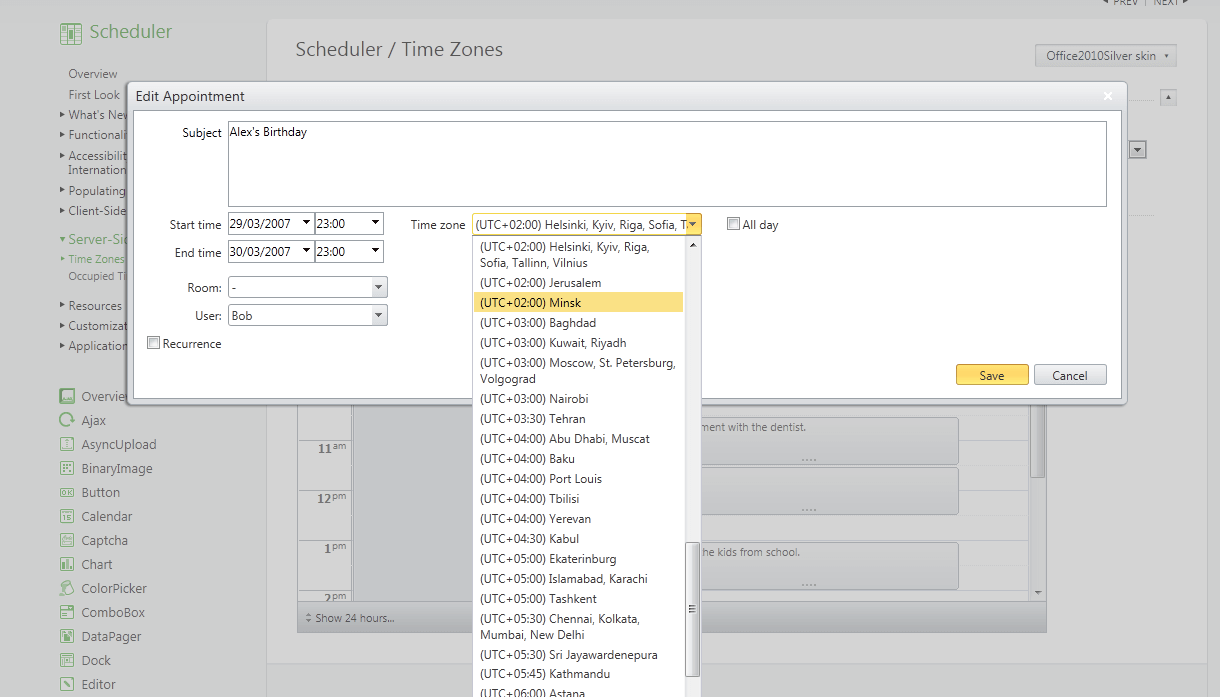
Task: Click the Scheduler icon in the header
Action: 70,32
